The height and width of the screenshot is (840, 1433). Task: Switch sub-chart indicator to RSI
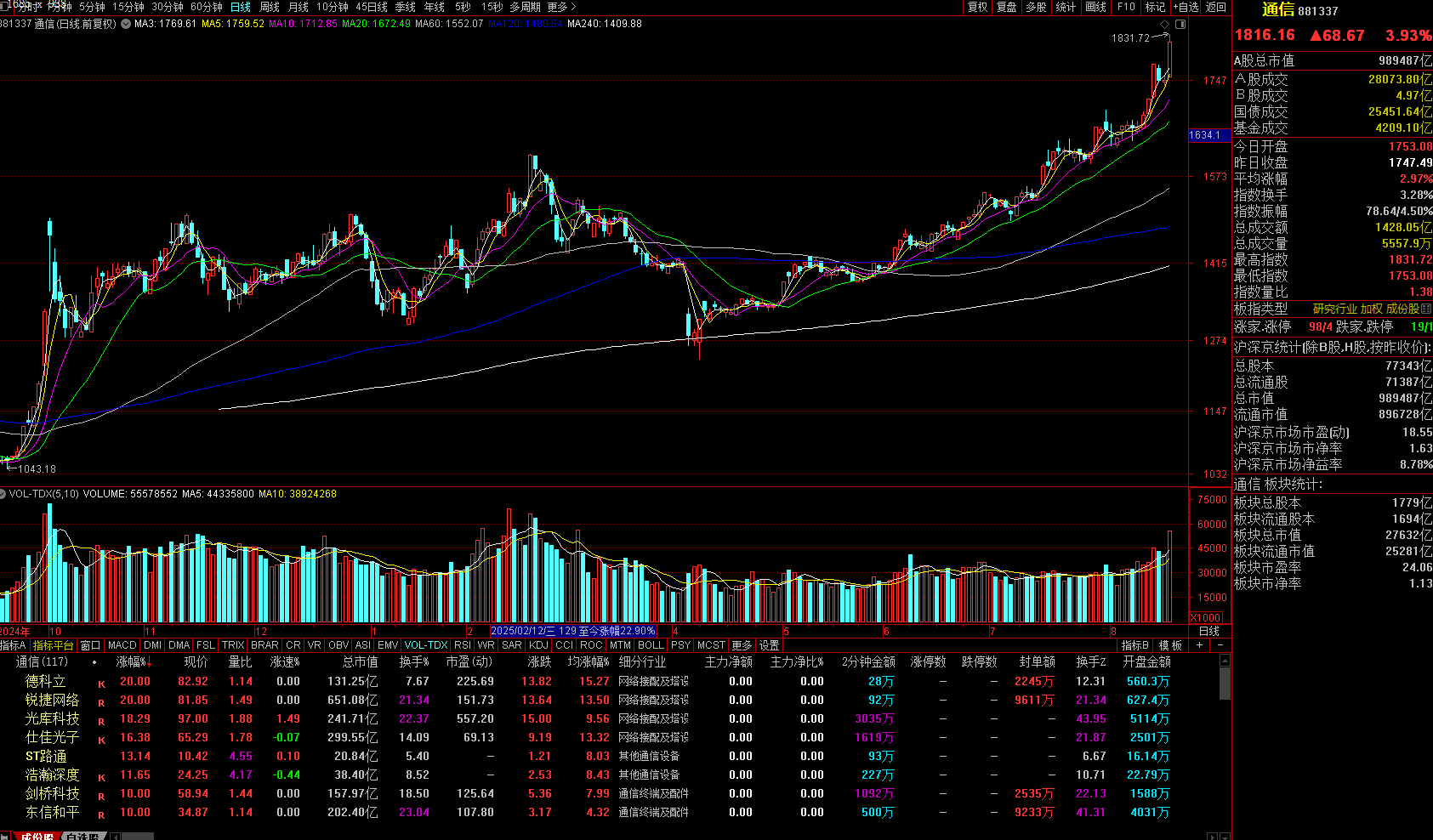pos(463,645)
